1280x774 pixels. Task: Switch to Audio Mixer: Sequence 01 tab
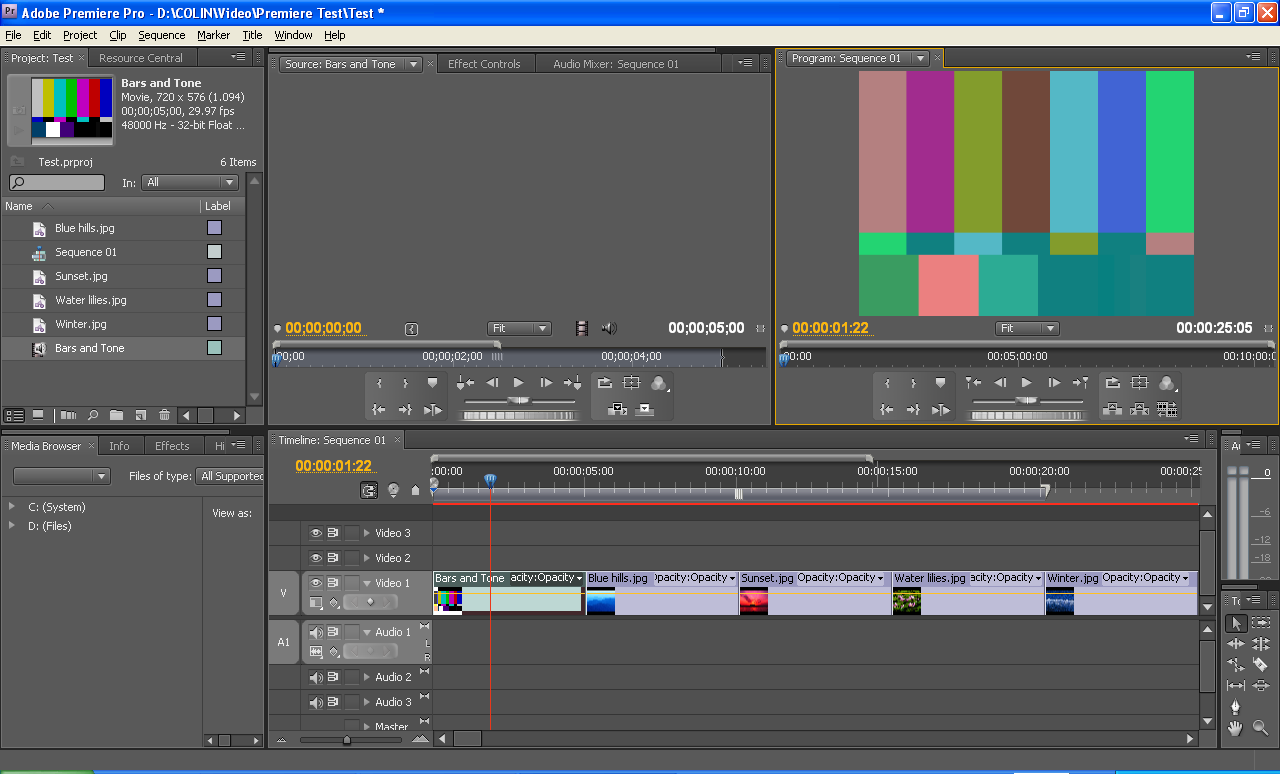[616, 64]
